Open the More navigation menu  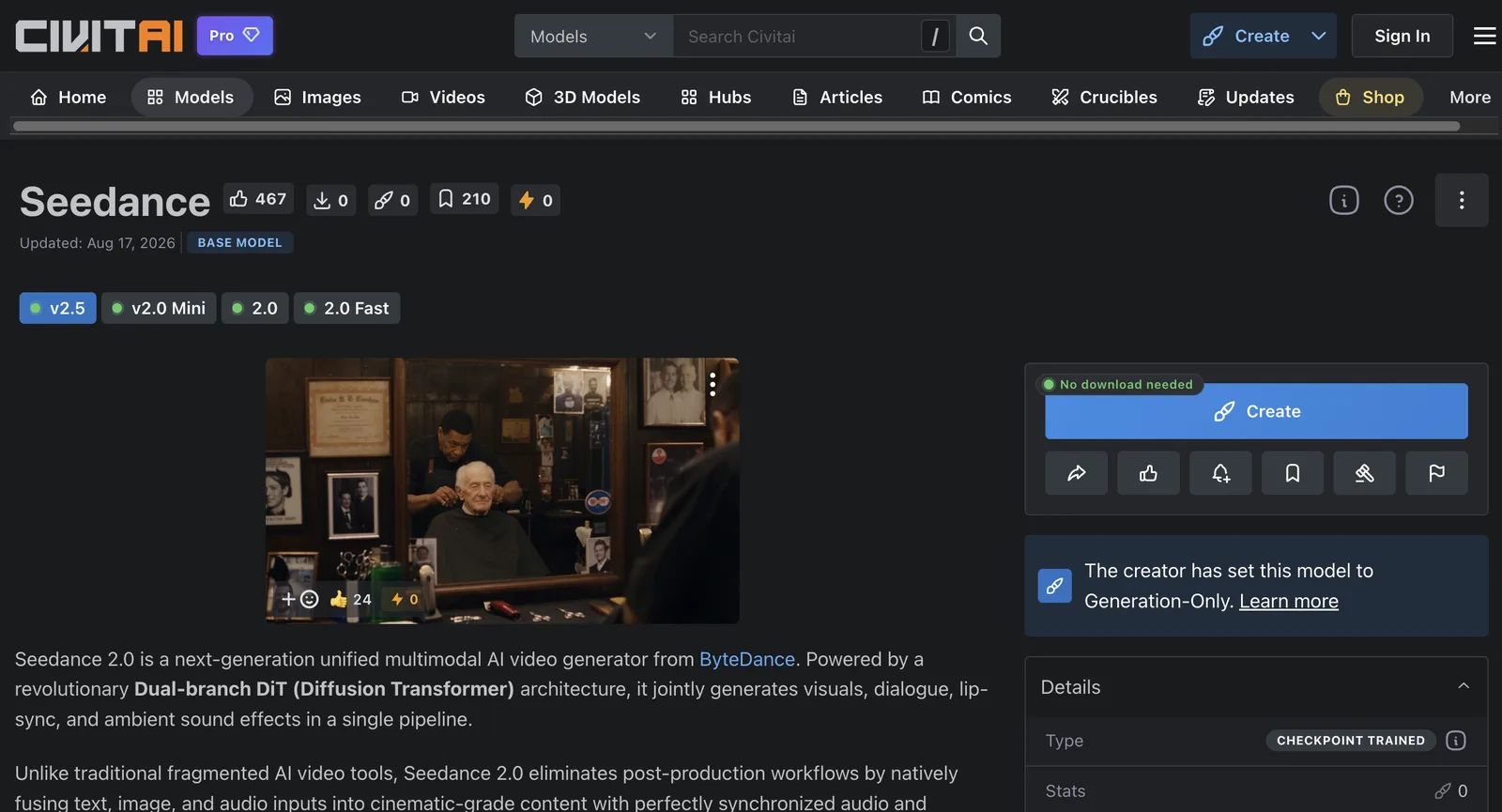[x=1470, y=97]
